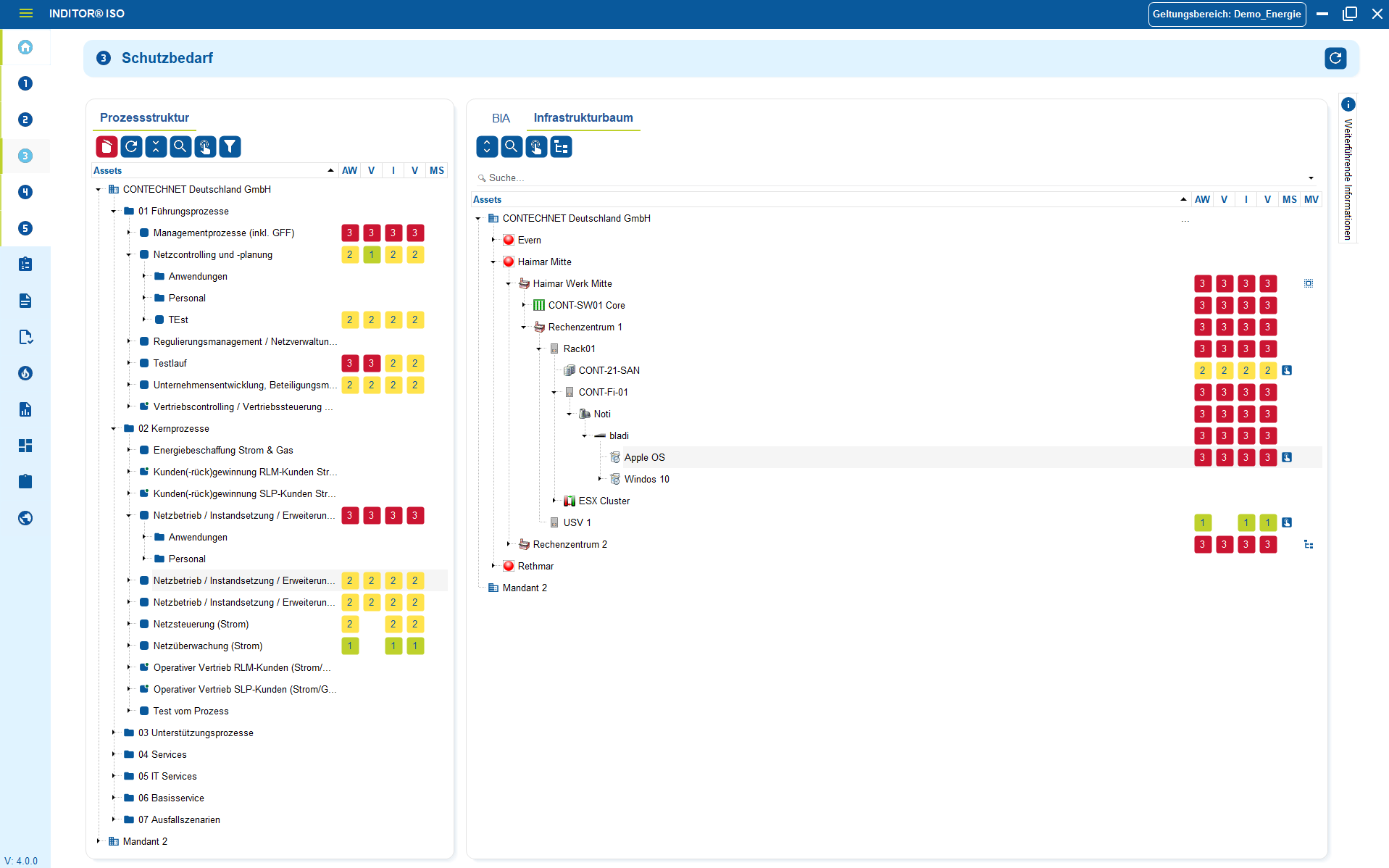The image size is (1389, 868).
Task: Click the flame icon in left sidebar
Action: 25,373
